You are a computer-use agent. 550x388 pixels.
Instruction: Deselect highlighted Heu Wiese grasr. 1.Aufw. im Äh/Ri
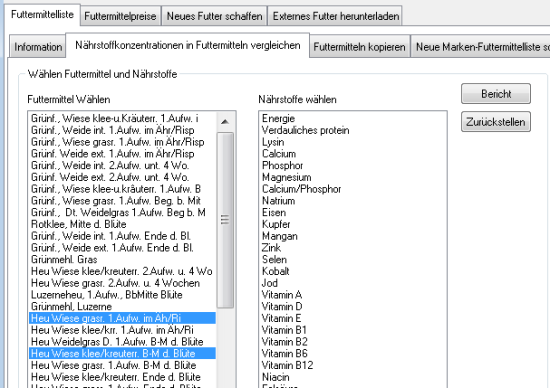pos(122,318)
